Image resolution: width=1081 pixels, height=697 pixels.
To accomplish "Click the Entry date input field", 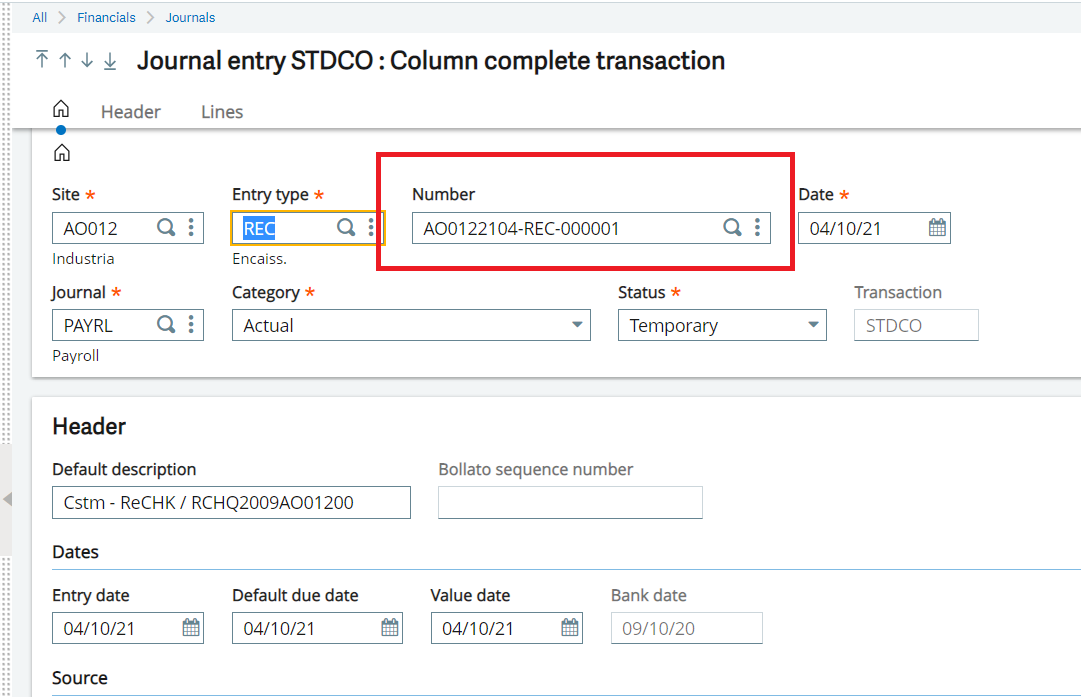I will (x=128, y=628).
